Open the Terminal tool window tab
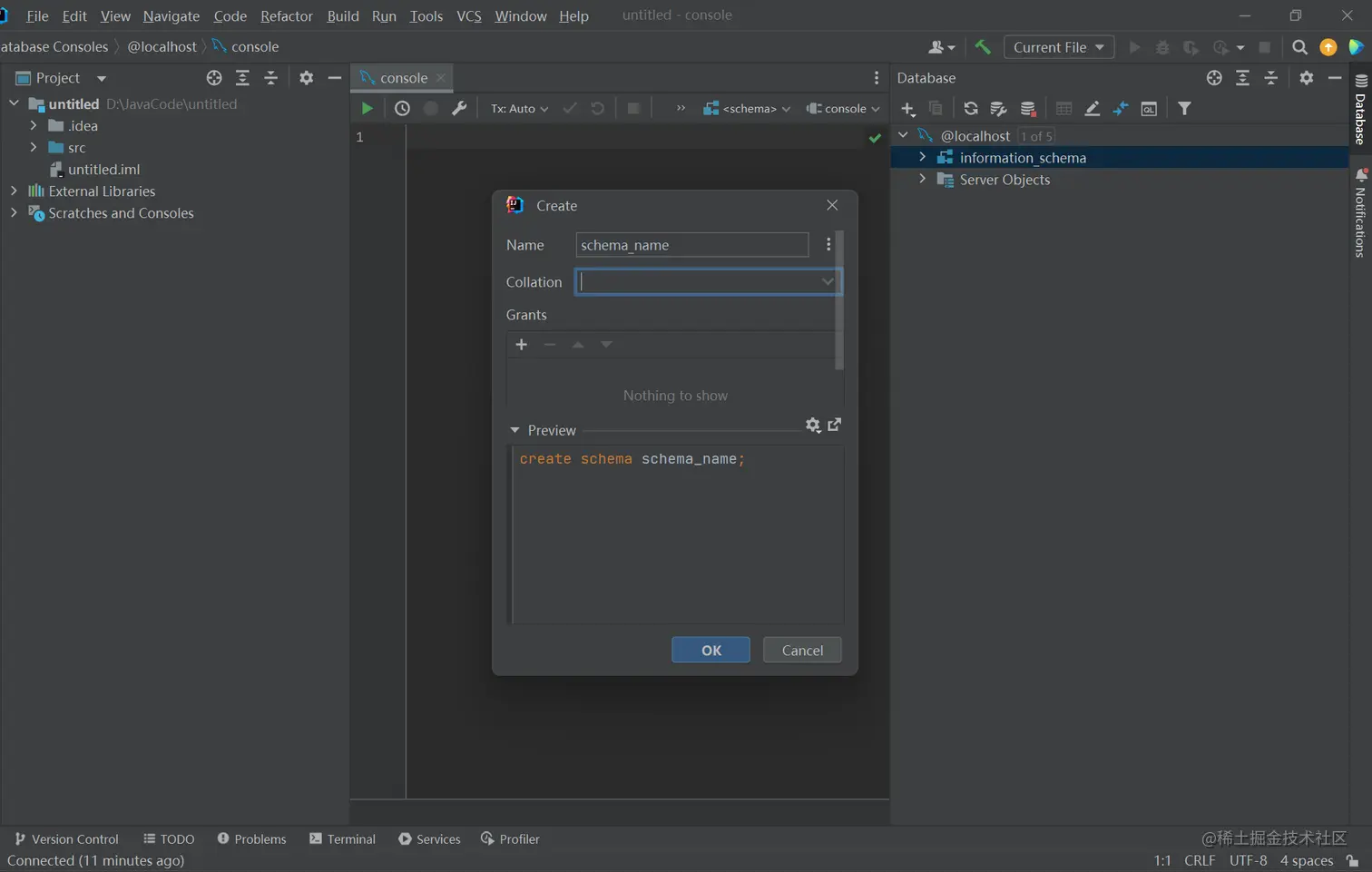1372x872 pixels. tap(342, 839)
